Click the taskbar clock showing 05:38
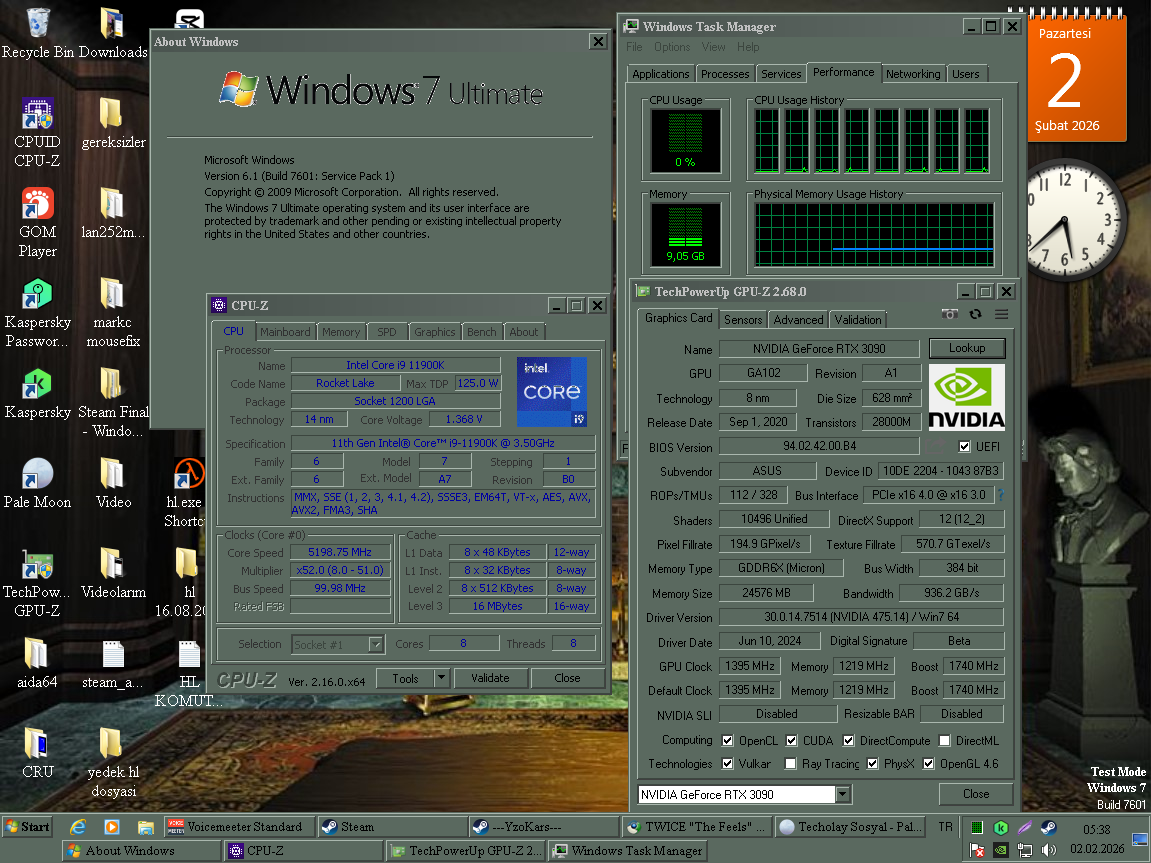Image resolution: width=1151 pixels, height=863 pixels. click(1096, 829)
